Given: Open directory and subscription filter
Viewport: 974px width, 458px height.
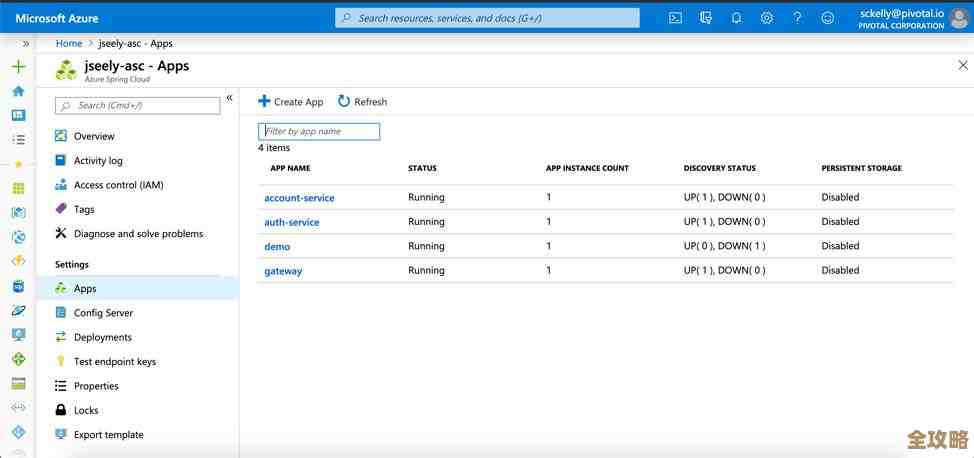Looking at the screenshot, I should (x=706, y=18).
